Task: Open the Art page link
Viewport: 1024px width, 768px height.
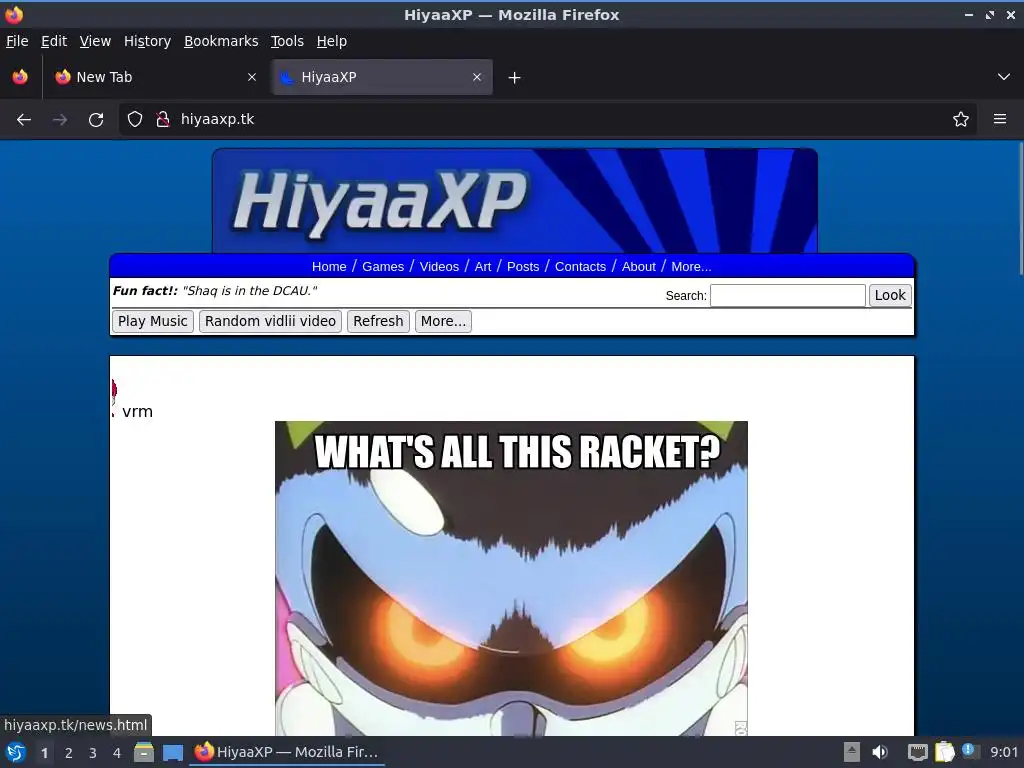Action: 483,266
